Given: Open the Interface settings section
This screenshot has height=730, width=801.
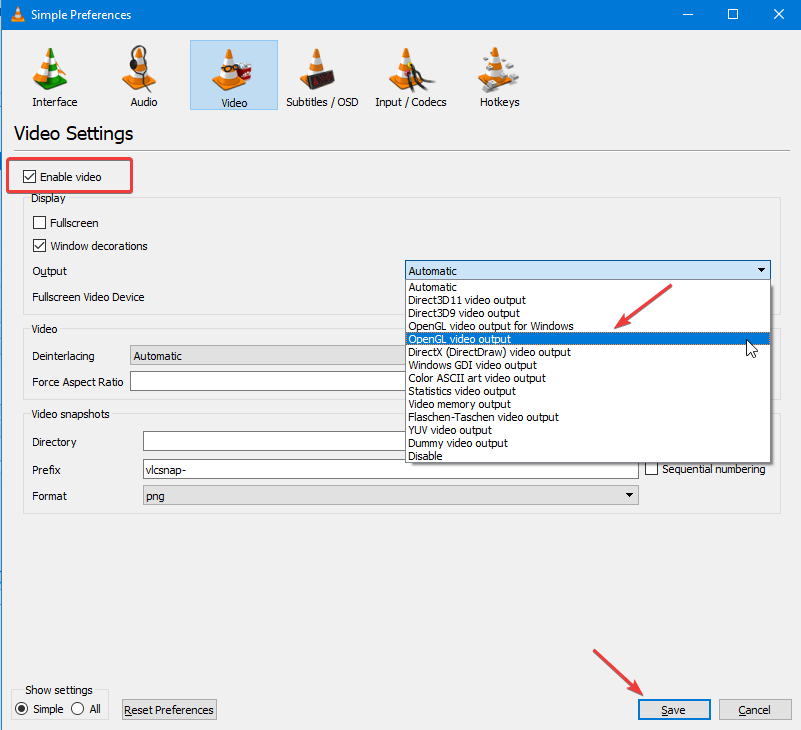Looking at the screenshot, I should 53,75.
